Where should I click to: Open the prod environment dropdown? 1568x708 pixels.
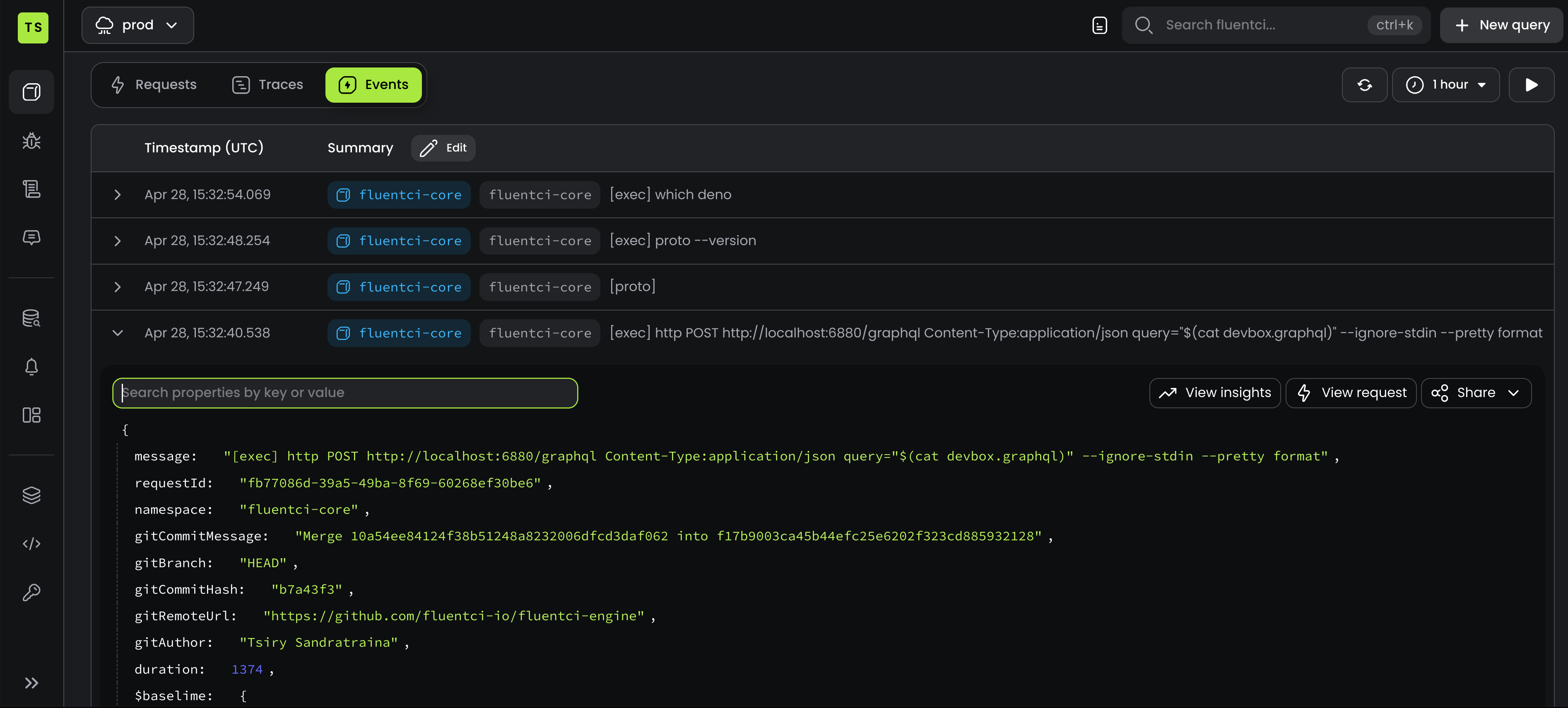pos(137,25)
